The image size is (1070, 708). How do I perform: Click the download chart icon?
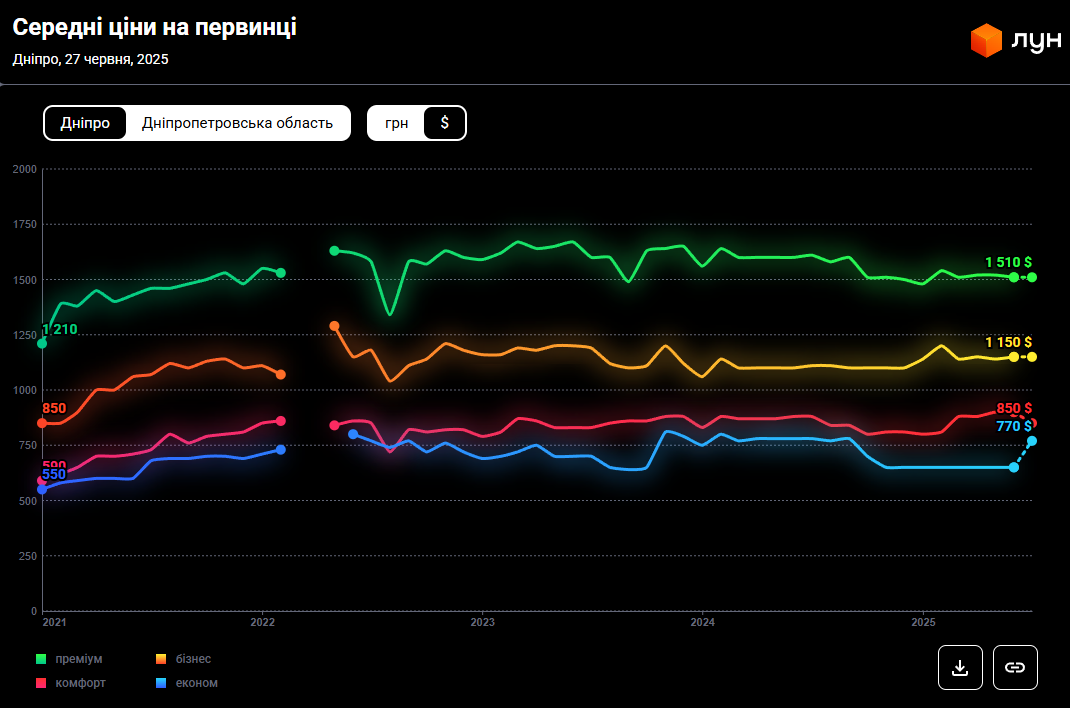tap(960, 667)
